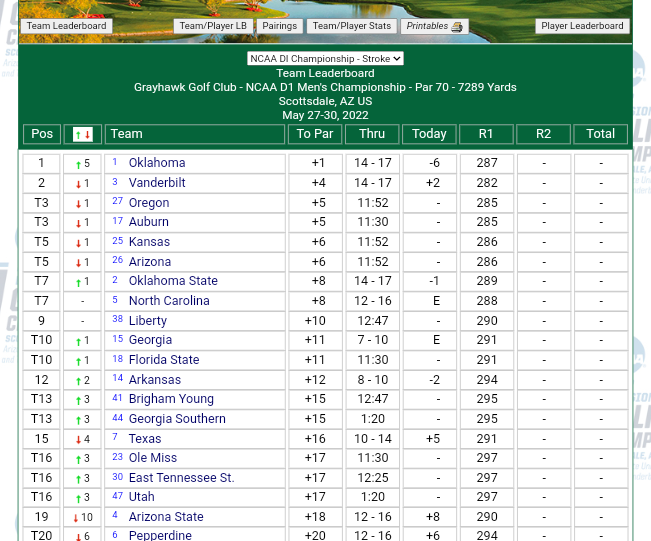View the Georgia Southern team scorecard
651x541 pixels.
coord(177,419)
